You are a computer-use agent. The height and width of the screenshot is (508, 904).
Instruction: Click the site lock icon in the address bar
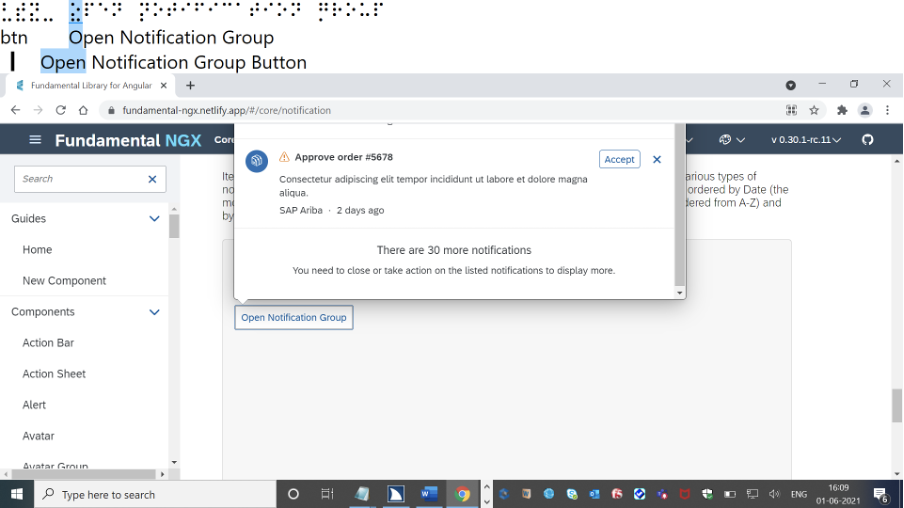click(111, 110)
